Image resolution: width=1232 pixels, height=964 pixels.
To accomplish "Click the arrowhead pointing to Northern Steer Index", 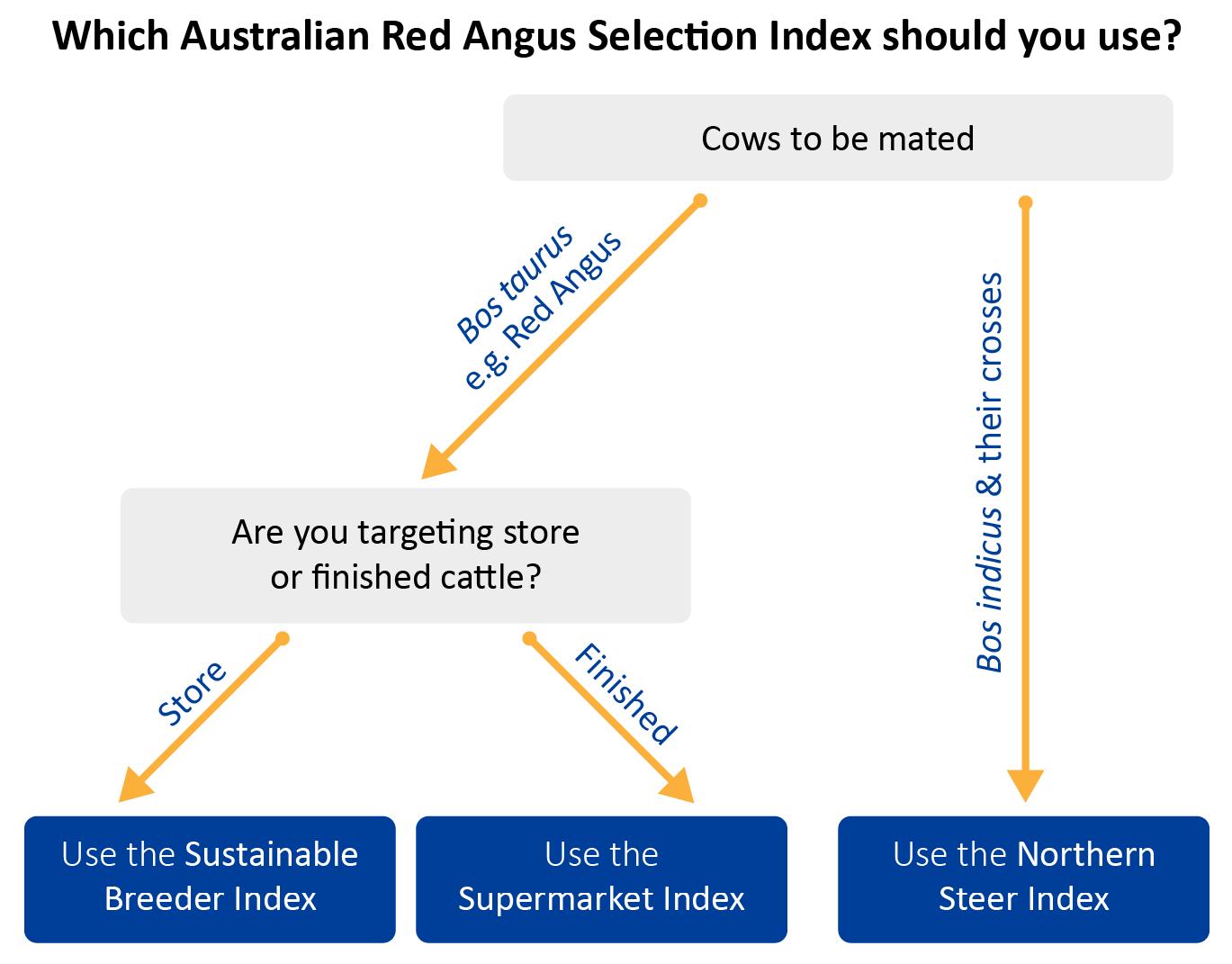I will click(1025, 786).
